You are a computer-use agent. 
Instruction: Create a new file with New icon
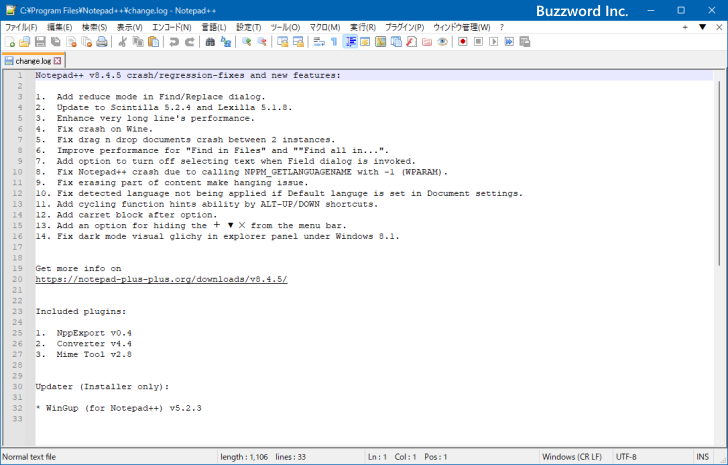point(10,42)
